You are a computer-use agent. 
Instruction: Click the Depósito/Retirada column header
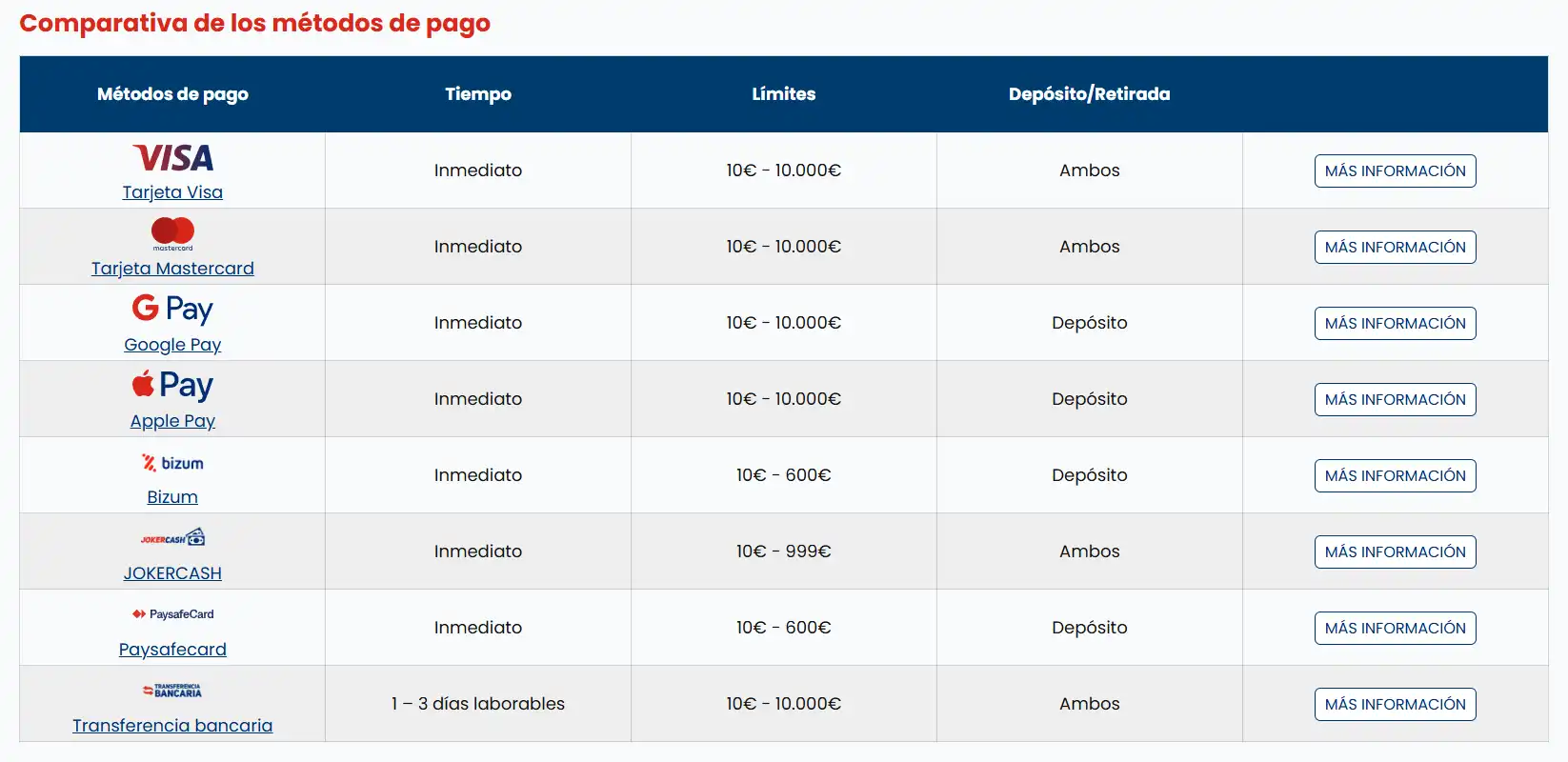1090,94
